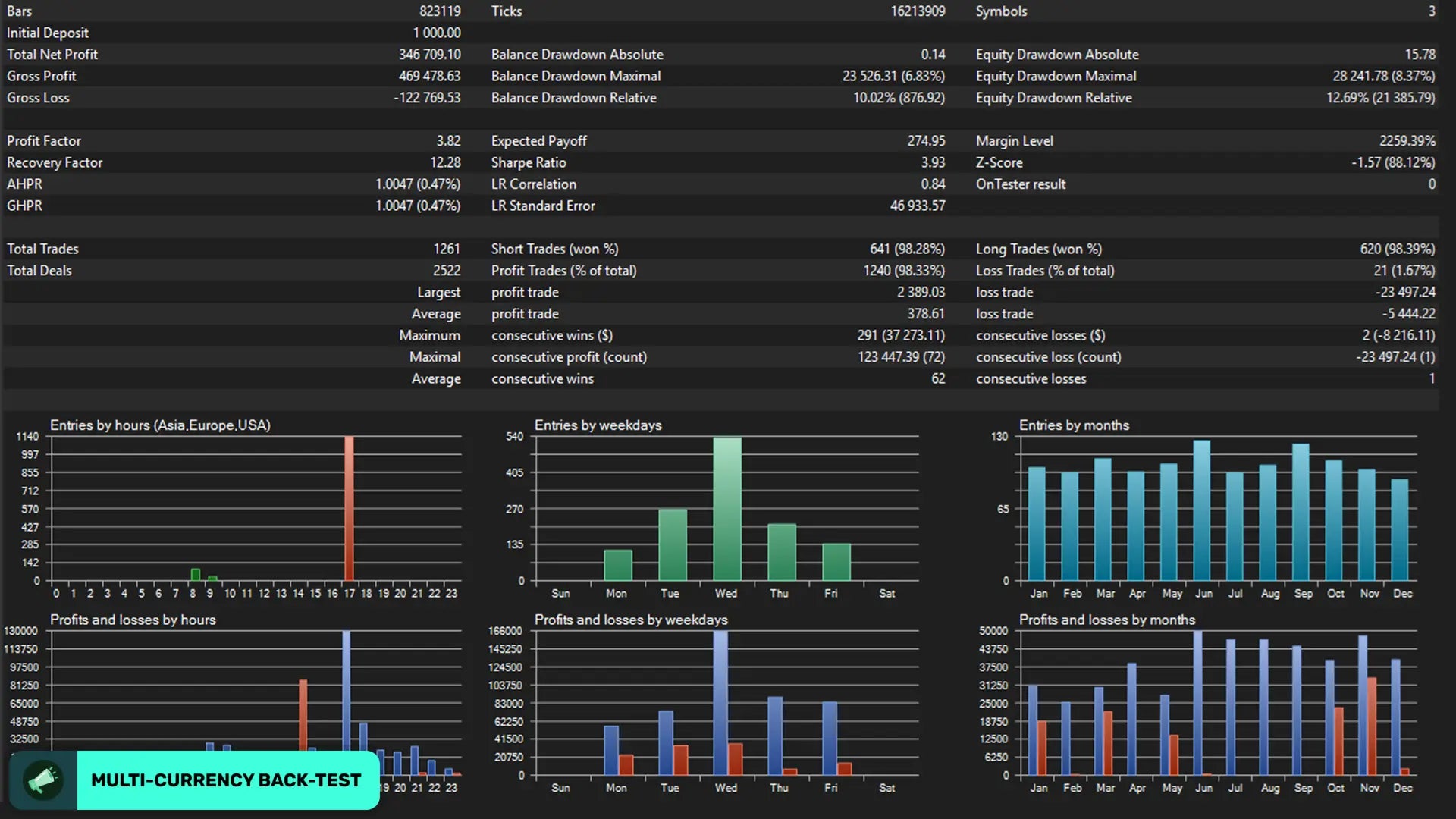The width and height of the screenshot is (1456, 819).
Task: Select the Profit Factor value 3.82
Action: pos(448,141)
